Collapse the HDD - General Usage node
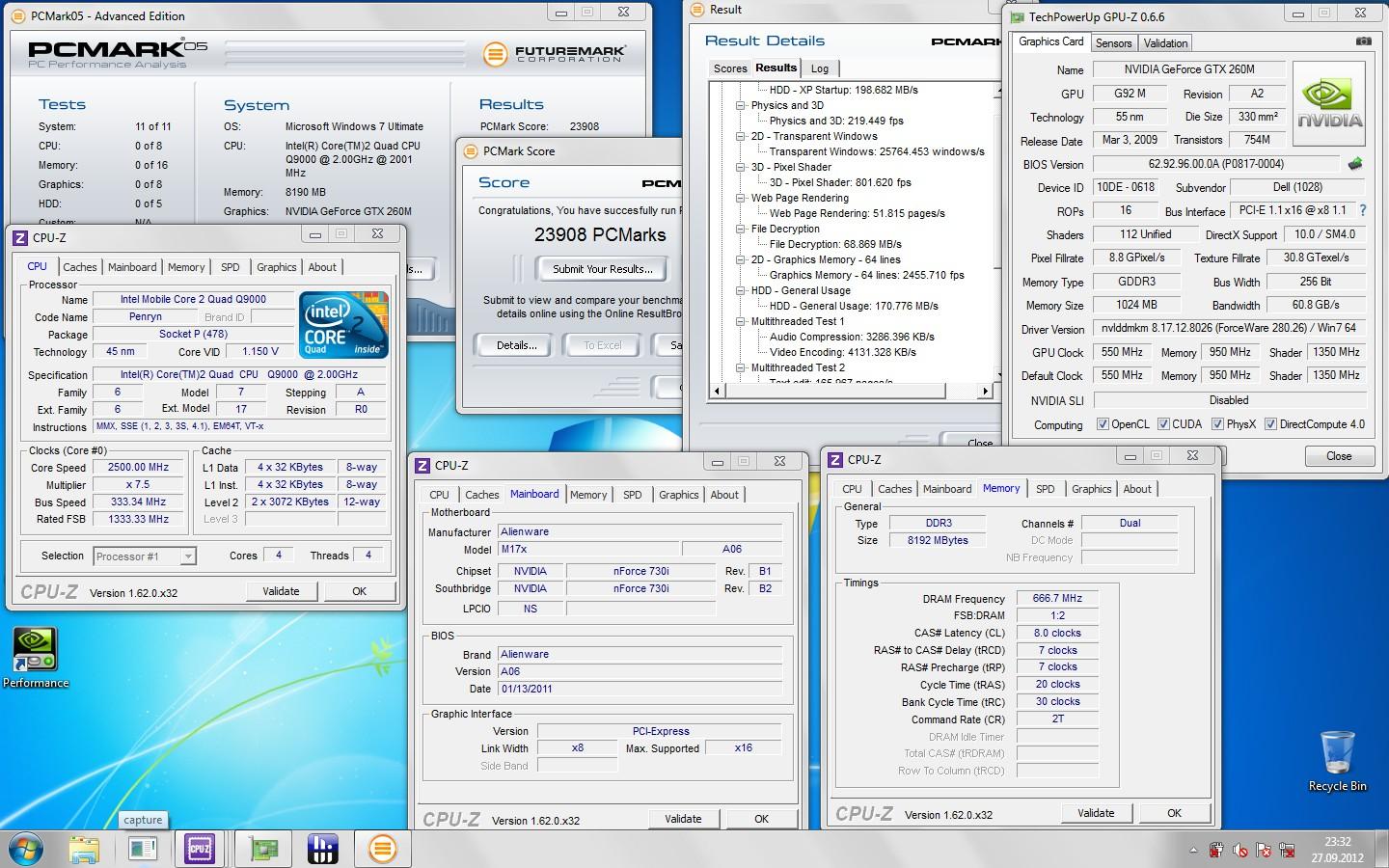1389x868 pixels. click(x=740, y=290)
